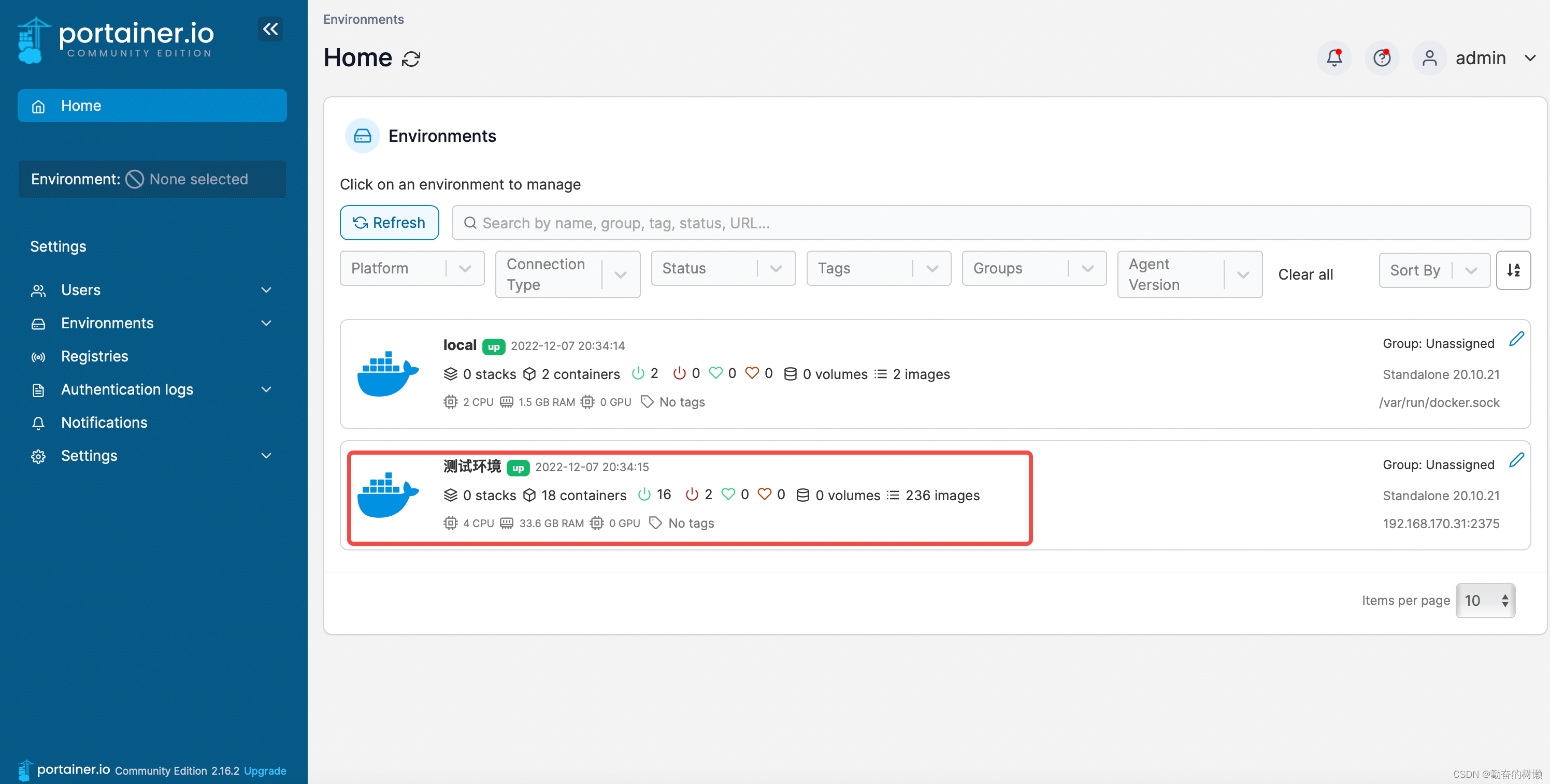Click the notifications bell icon in header
This screenshot has height=784, width=1550.
pos(1333,58)
